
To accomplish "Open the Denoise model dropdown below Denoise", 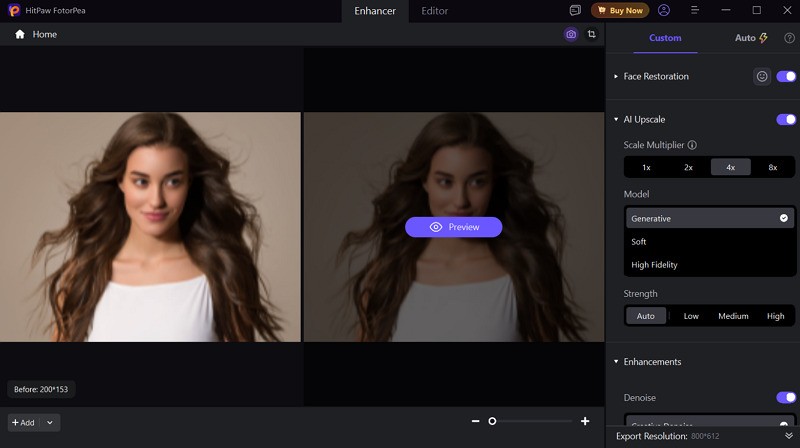I will [x=709, y=420].
